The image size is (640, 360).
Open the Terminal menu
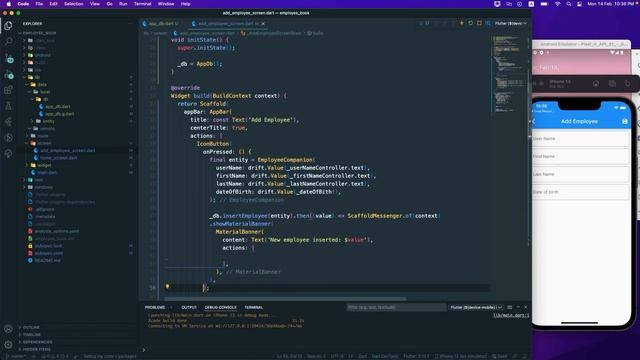point(142,4)
